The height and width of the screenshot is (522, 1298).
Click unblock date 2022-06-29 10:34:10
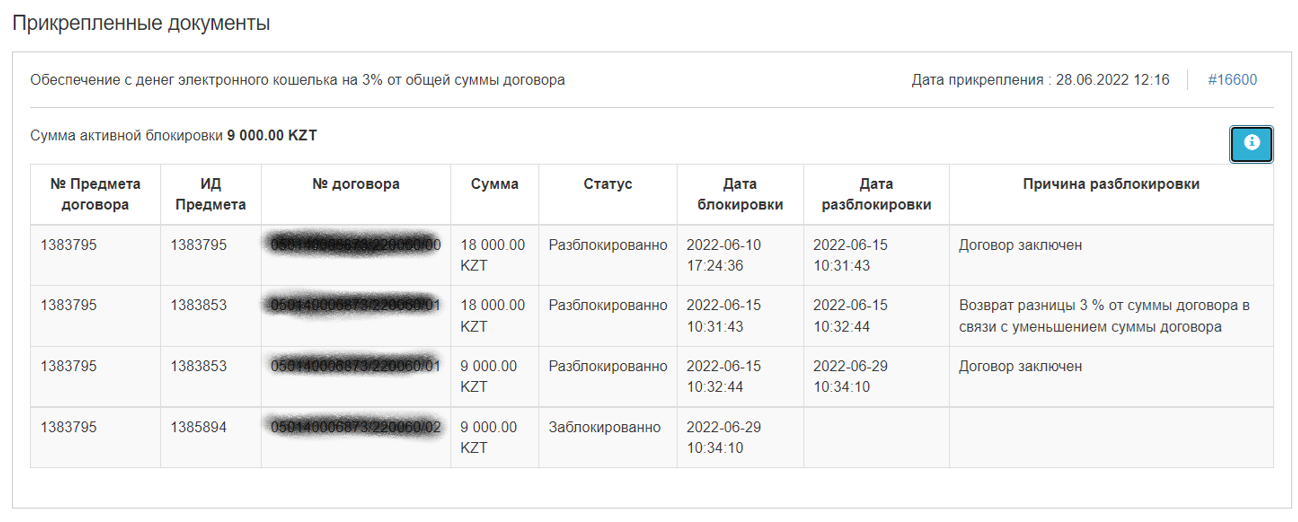(x=850, y=376)
